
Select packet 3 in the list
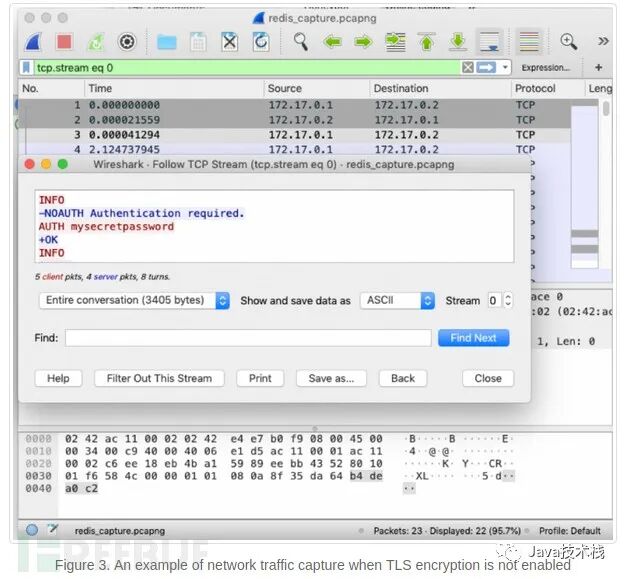(x=294, y=135)
